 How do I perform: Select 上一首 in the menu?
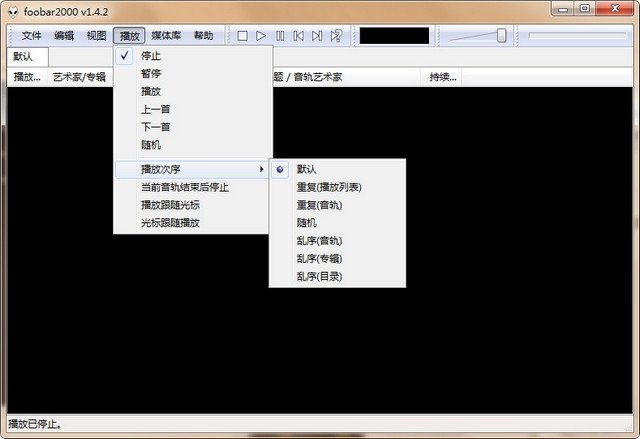coord(194,109)
